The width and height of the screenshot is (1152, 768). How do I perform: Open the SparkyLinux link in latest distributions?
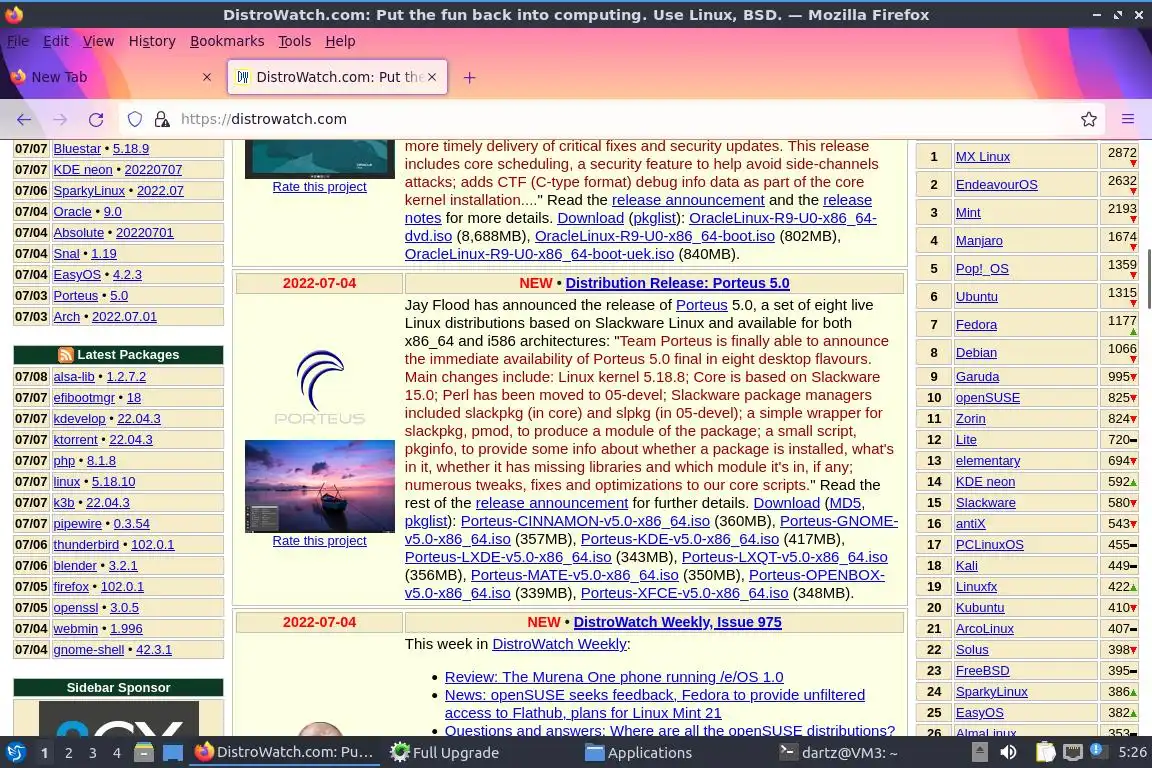[89, 190]
